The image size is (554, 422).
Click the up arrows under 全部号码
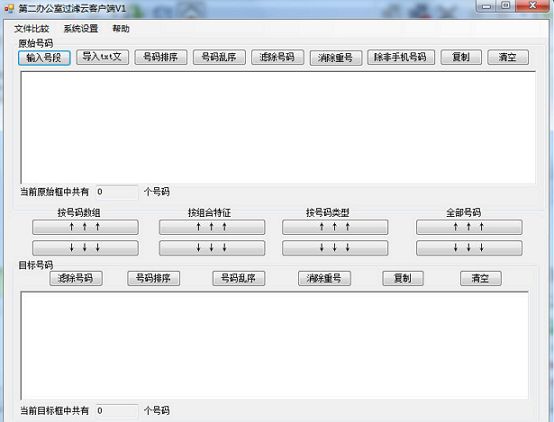click(x=469, y=227)
